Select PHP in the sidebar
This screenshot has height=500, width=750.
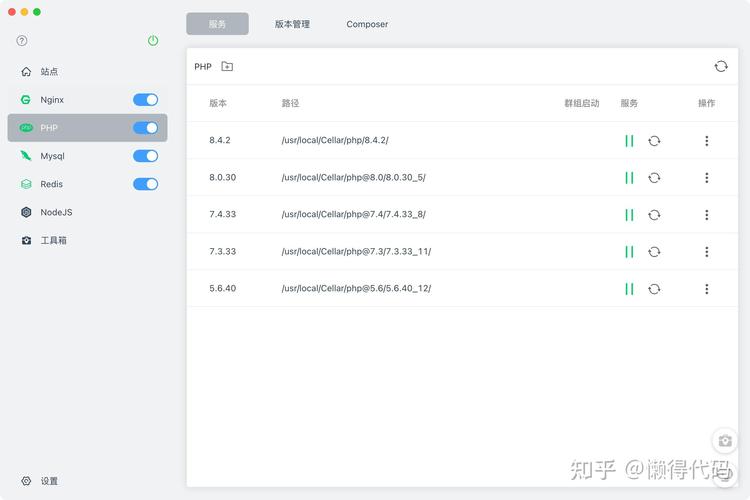point(88,128)
